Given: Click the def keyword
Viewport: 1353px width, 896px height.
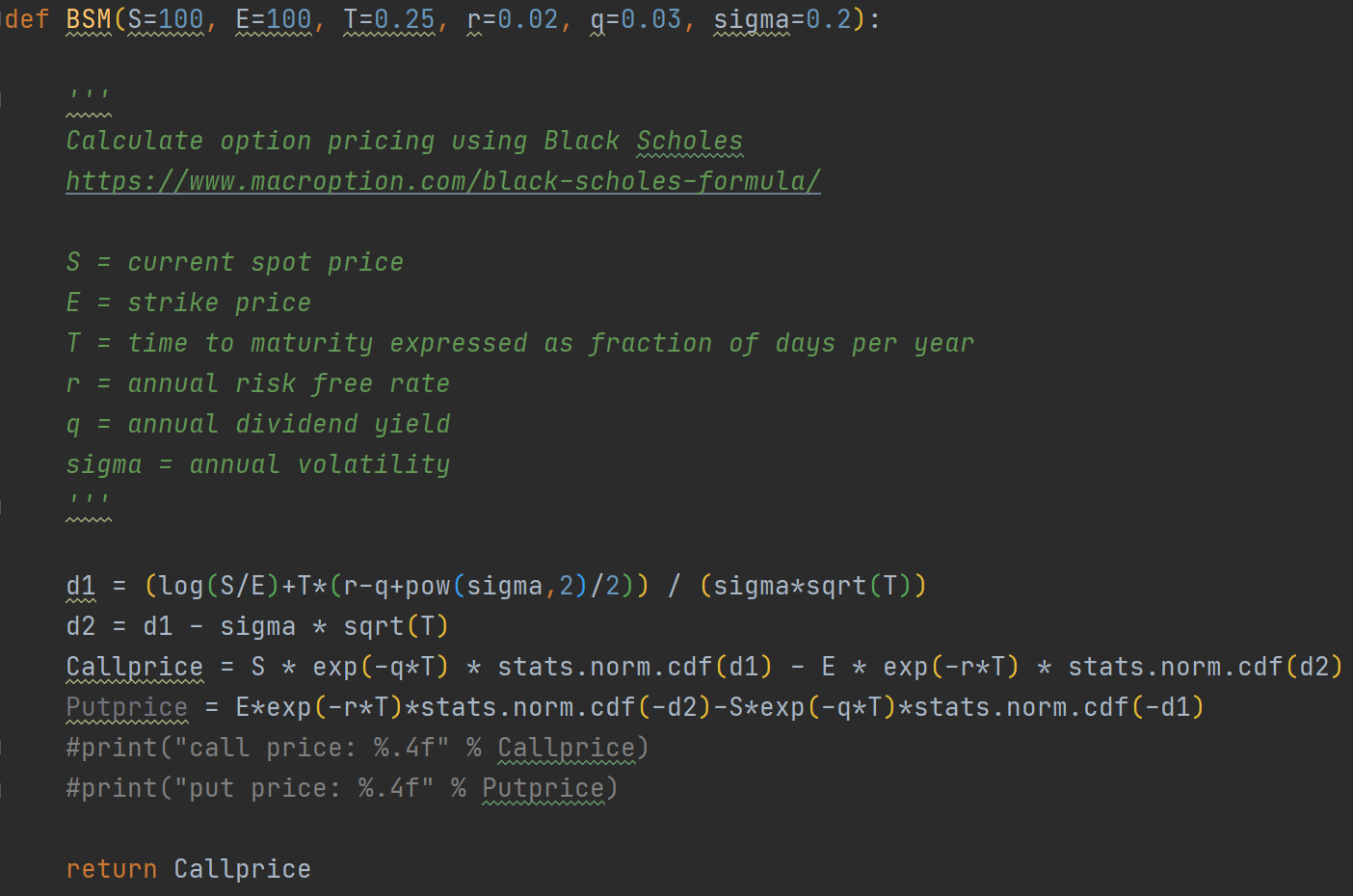Looking at the screenshot, I should point(26,19).
